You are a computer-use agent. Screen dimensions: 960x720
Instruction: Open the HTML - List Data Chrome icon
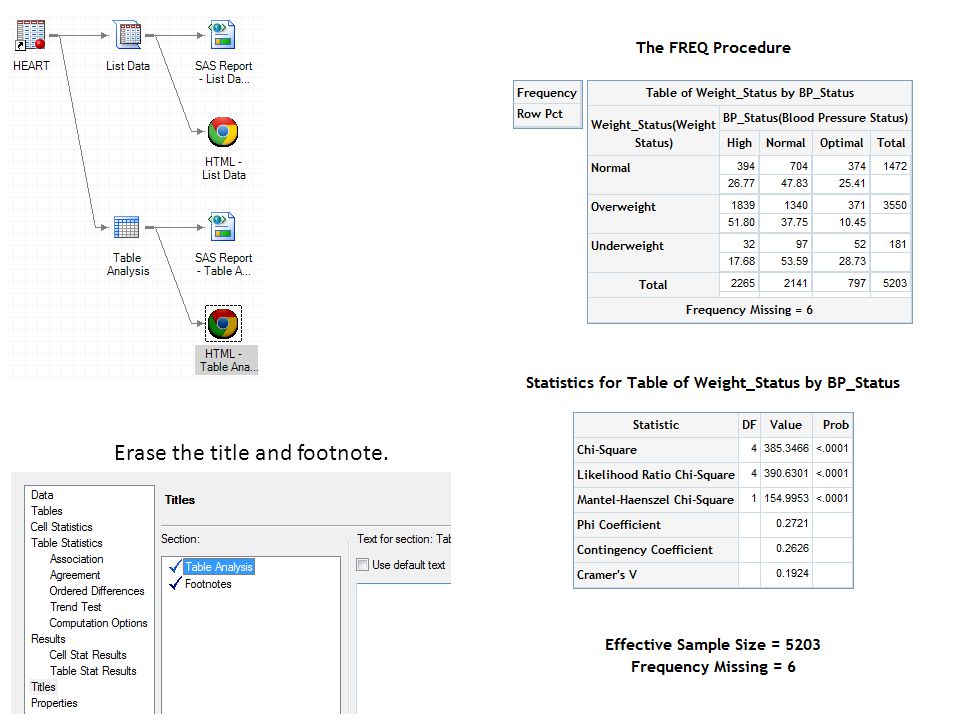[223, 132]
